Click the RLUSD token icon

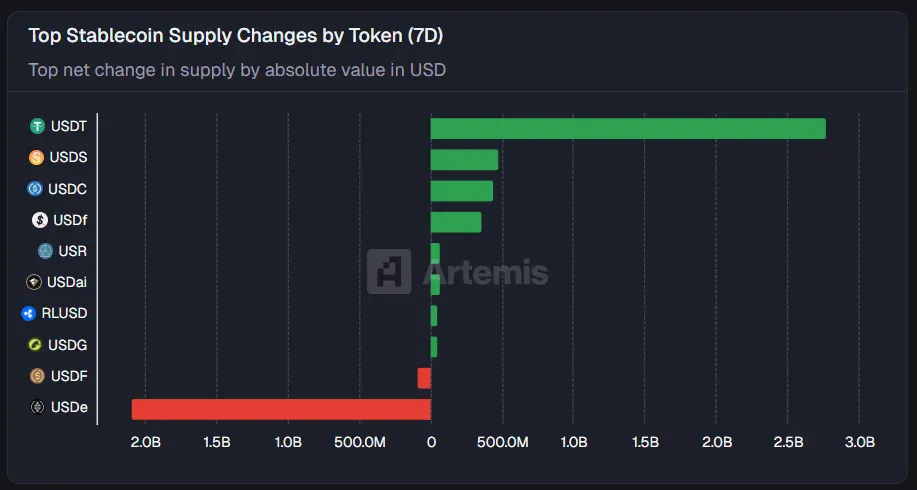[28, 313]
